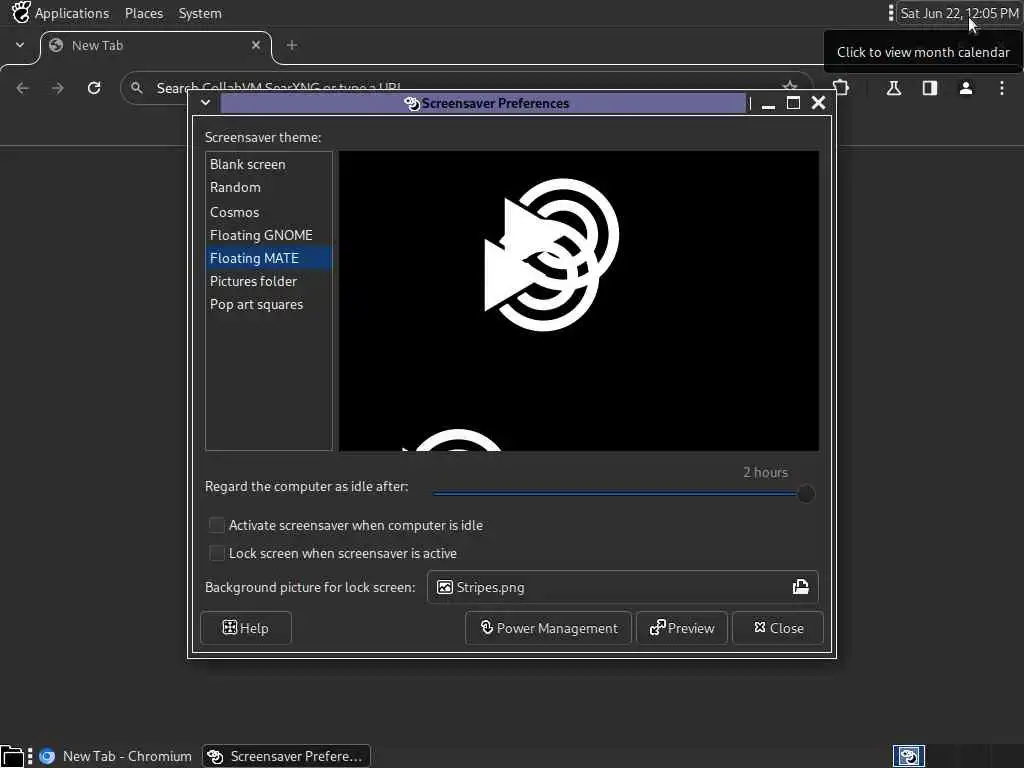Select the Random screensaver theme
The height and width of the screenshot is (768, 1024).
268,187
